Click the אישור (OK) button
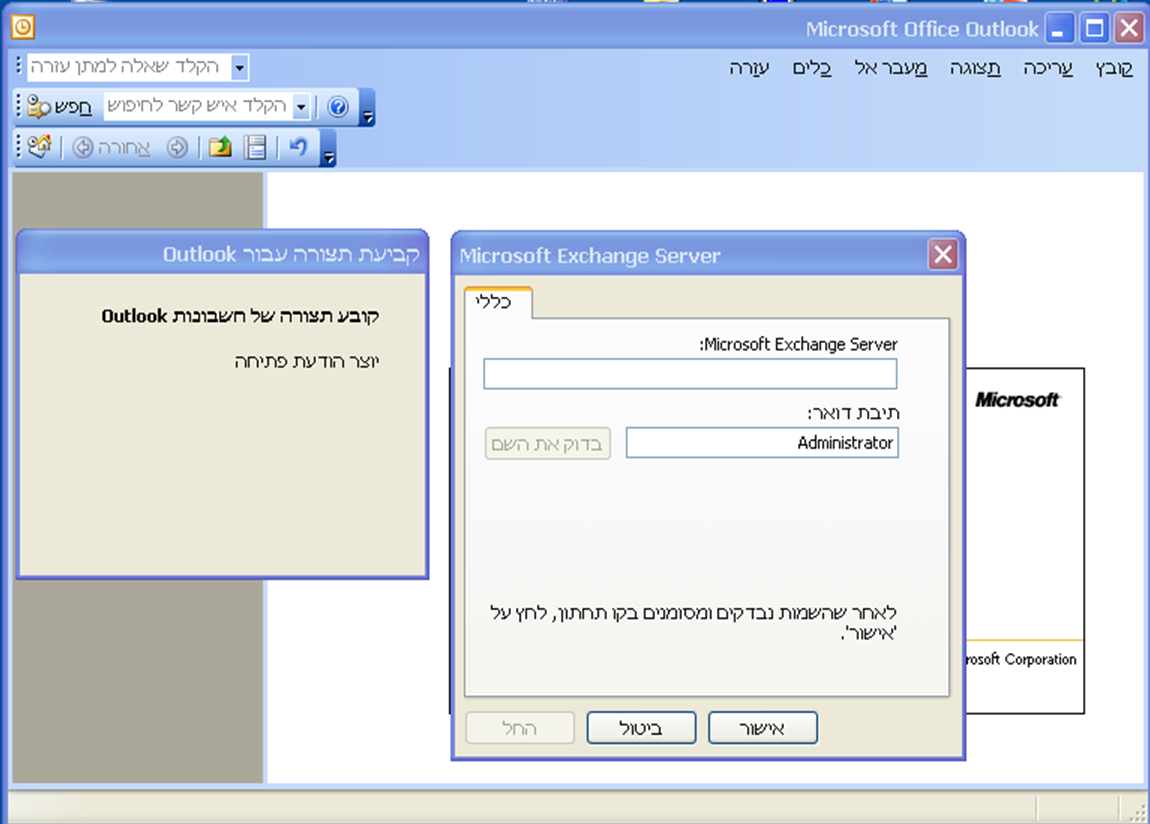Screen dimensions: 1150x824 coord(763,728)
